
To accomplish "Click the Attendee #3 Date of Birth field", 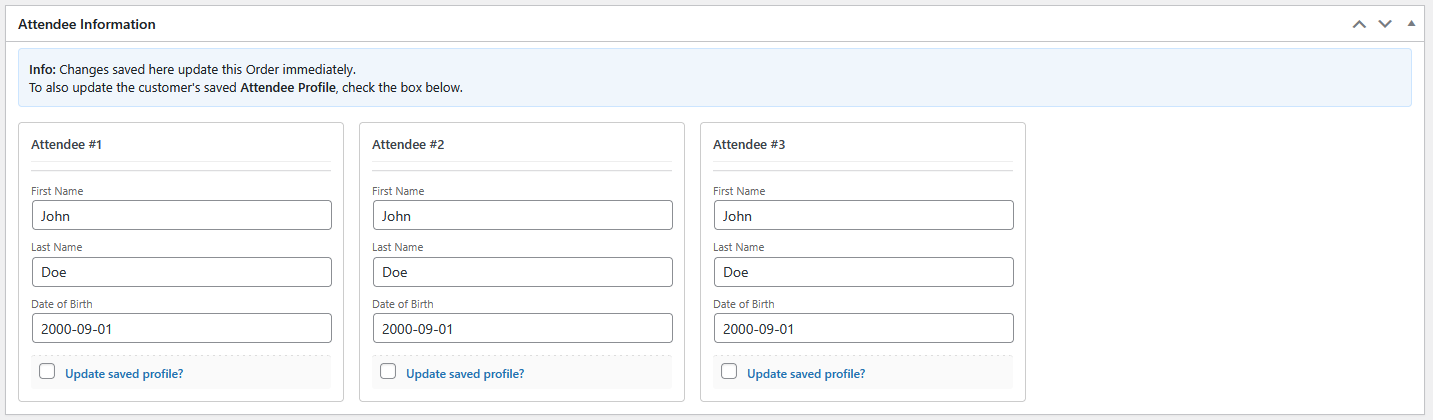I will coord(863,328).
